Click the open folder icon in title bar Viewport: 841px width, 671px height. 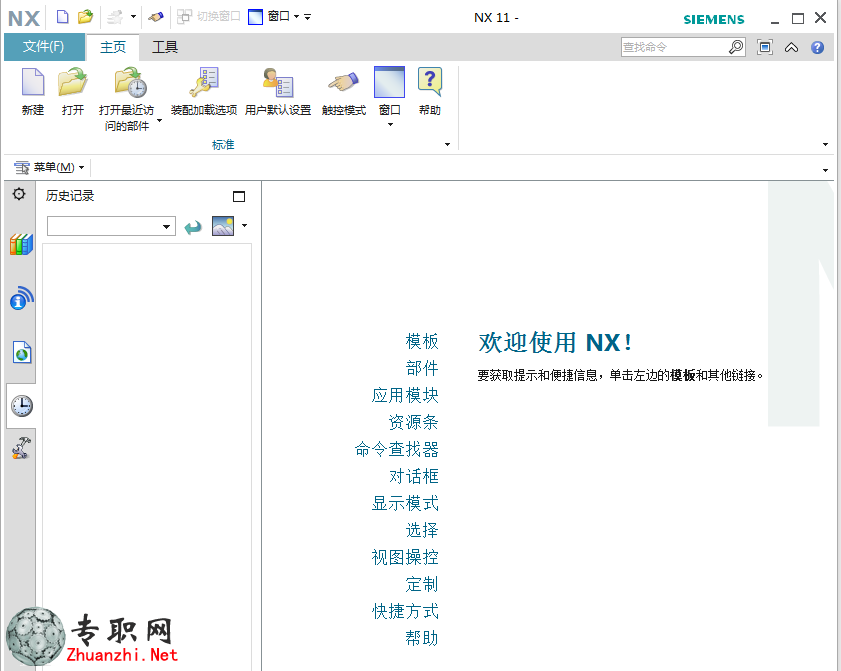tap(85, 17)
